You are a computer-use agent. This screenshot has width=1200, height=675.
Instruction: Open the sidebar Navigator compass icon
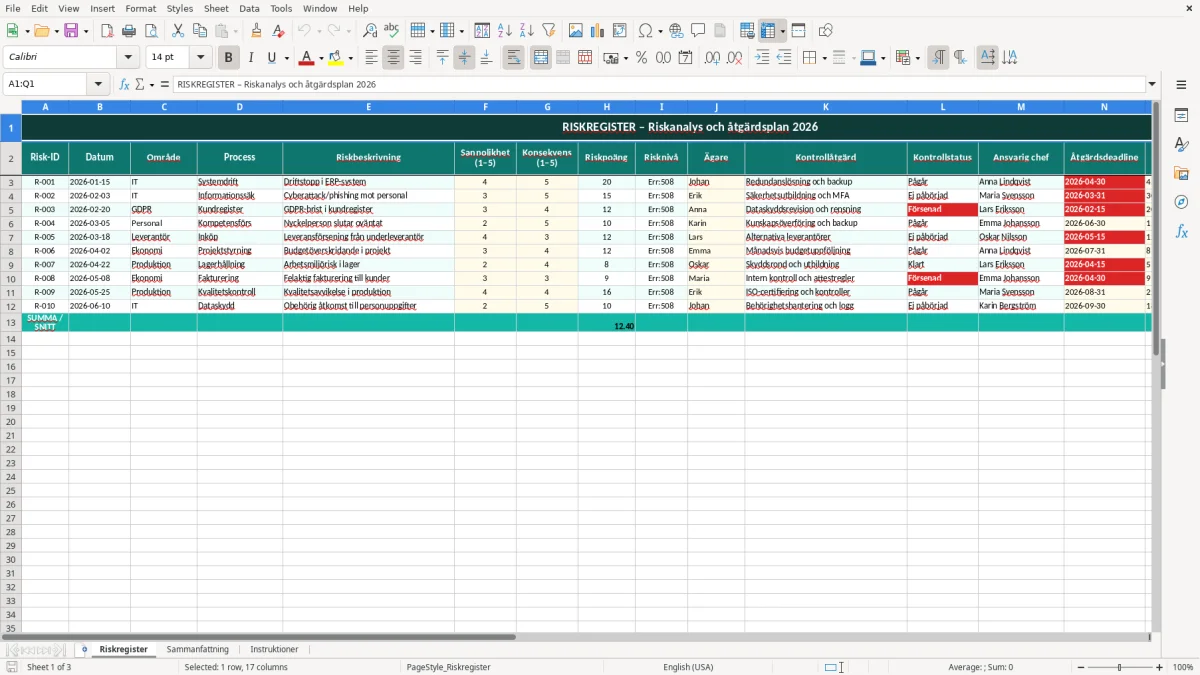point(1181,202)
